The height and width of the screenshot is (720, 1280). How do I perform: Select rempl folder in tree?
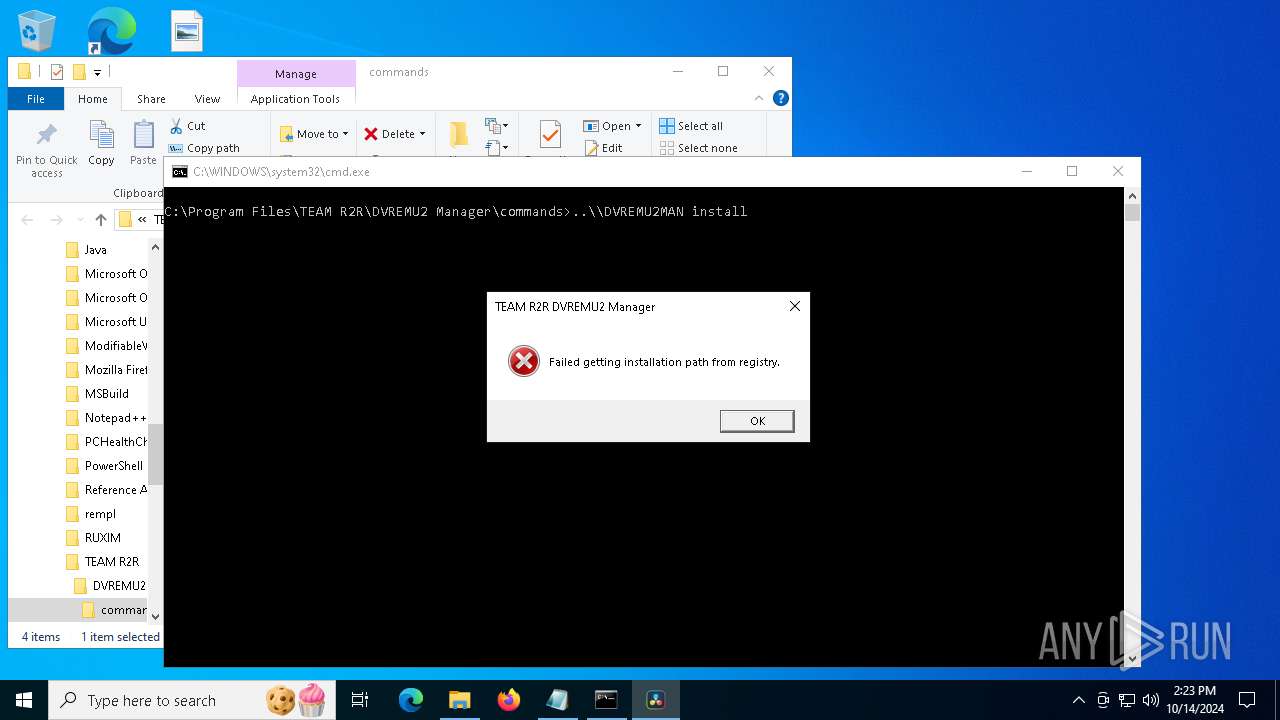[x=90, y=514]
